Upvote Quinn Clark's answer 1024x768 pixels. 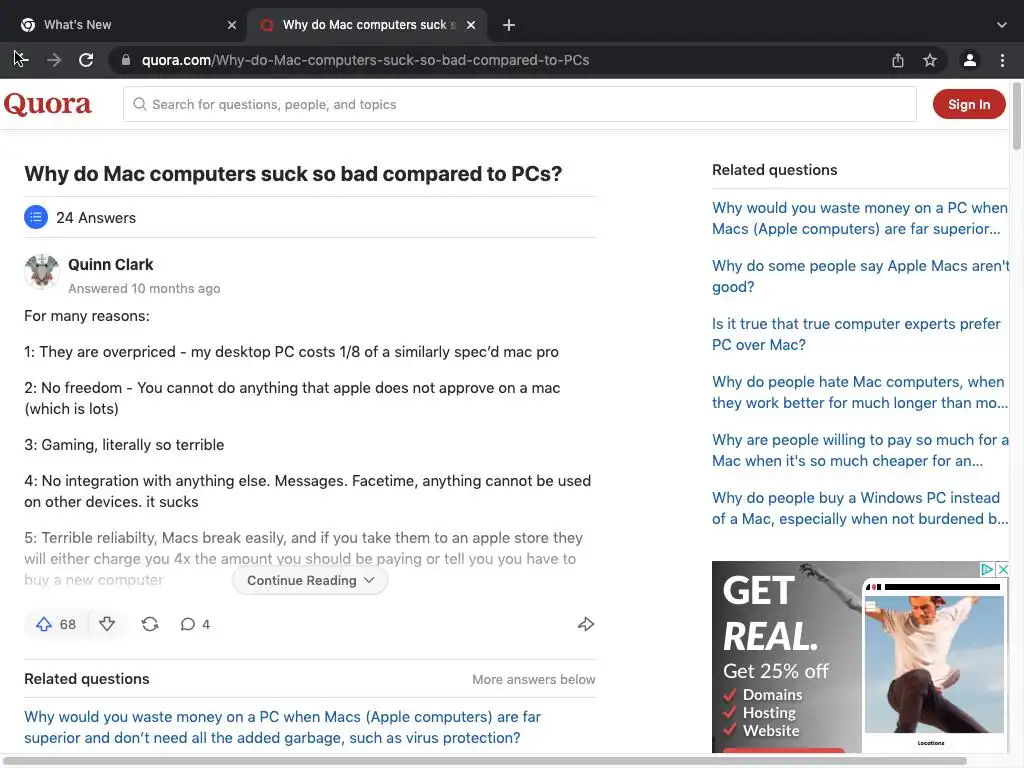(x=44, y=624)
